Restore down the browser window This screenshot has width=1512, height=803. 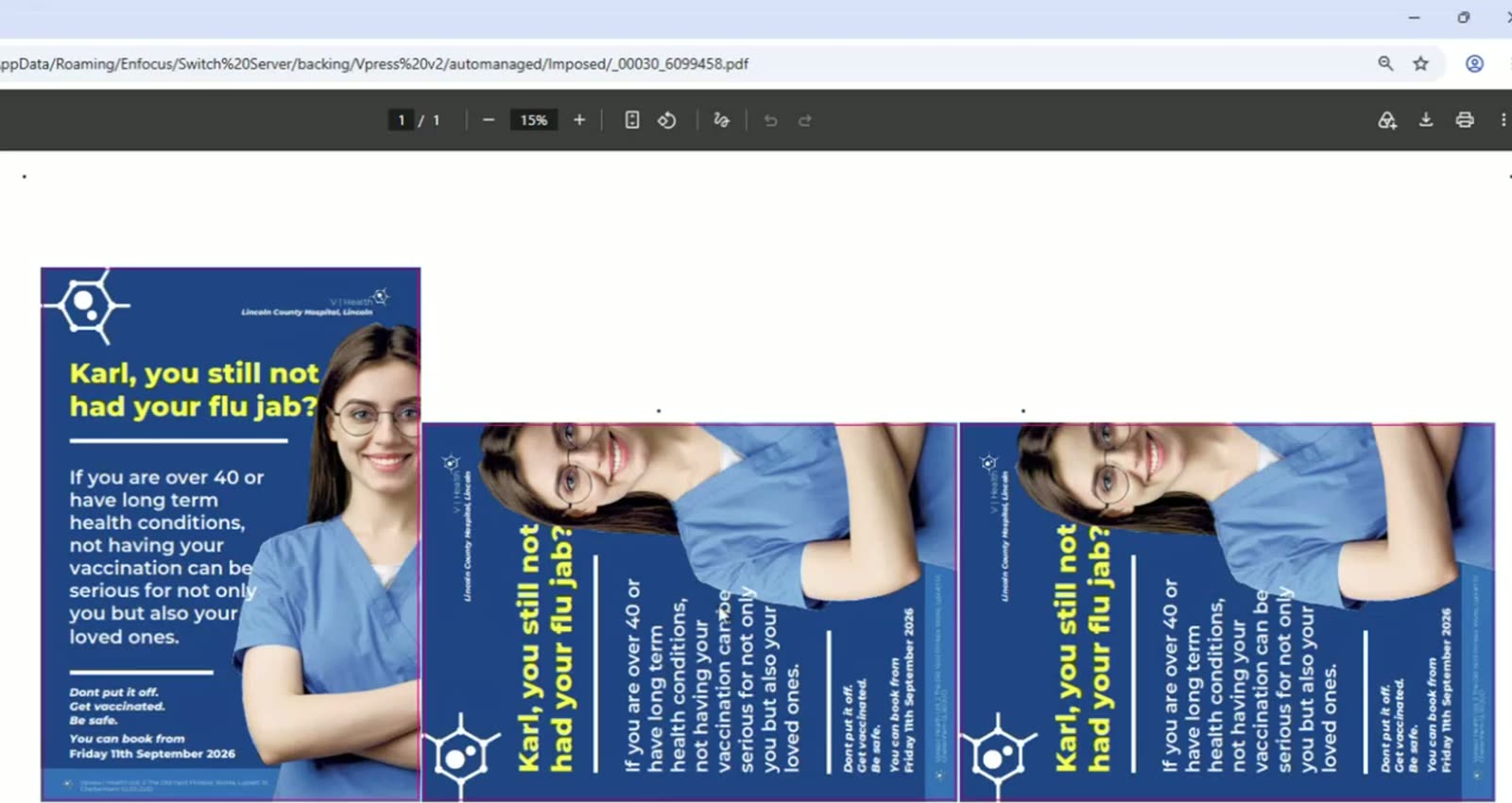coord(1463,17)
